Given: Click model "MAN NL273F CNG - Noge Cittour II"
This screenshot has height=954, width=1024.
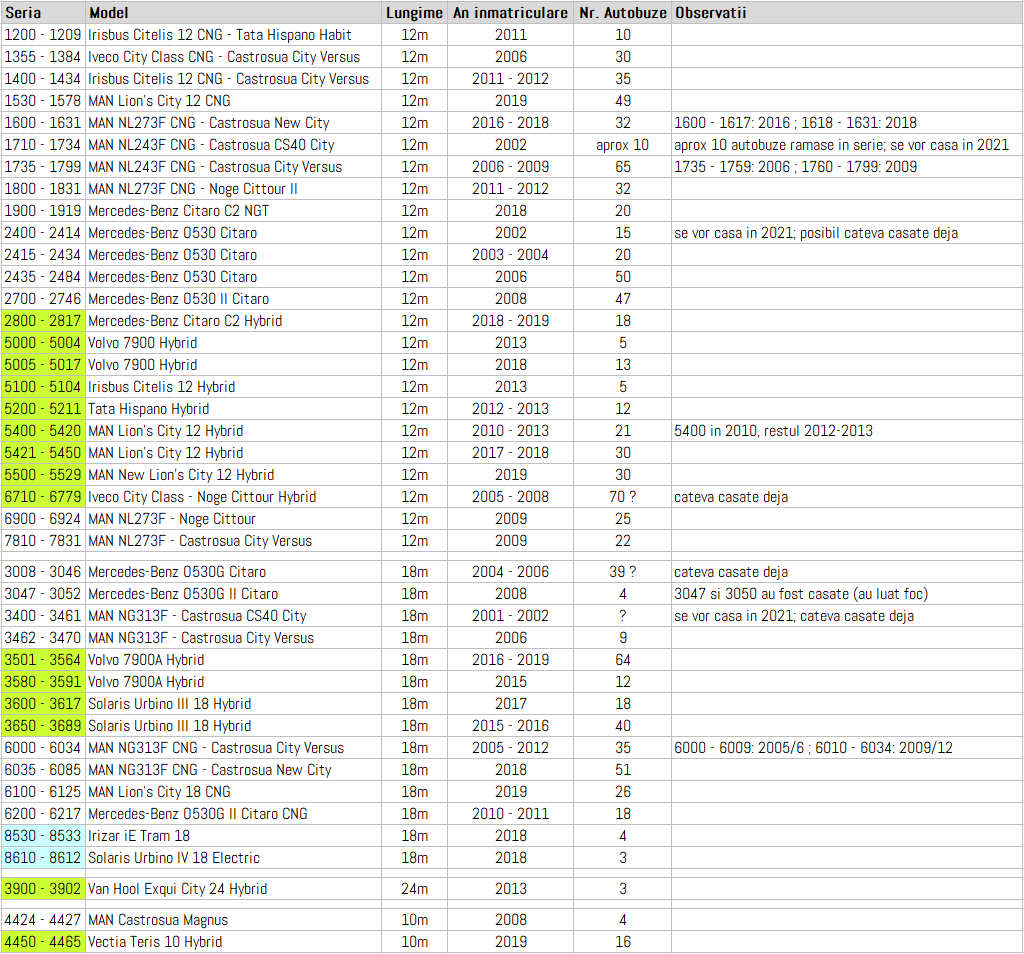Looking at the screenshot, I should [x=193, y=189].
